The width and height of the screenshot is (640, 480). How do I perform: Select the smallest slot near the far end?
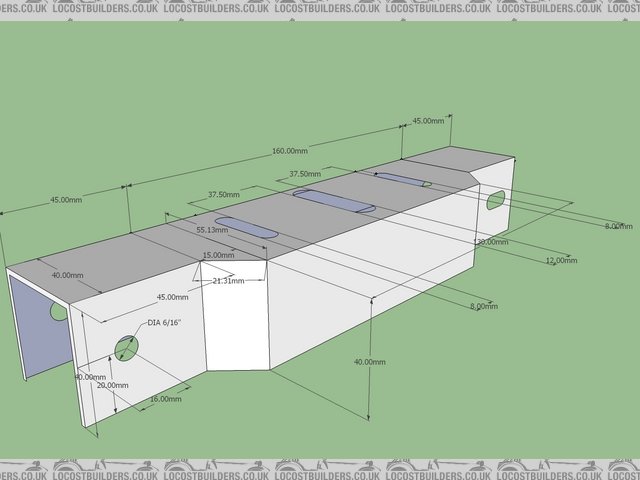tap(404, 179)
